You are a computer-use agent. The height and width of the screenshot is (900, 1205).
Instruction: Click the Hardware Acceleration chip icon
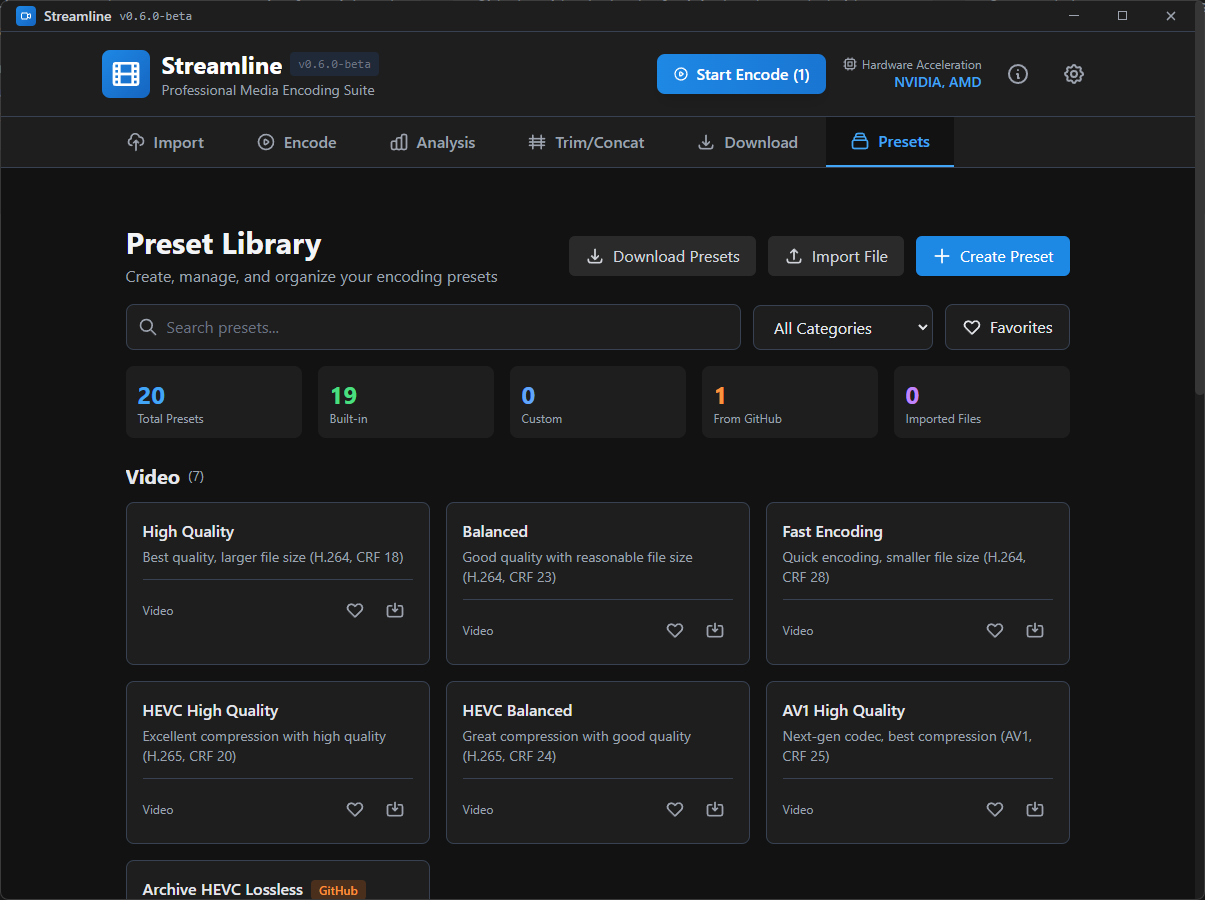[848, 64]
